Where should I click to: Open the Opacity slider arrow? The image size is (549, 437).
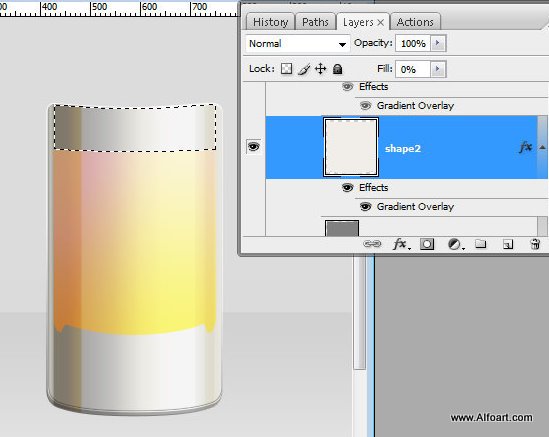[x=438, y=43]
